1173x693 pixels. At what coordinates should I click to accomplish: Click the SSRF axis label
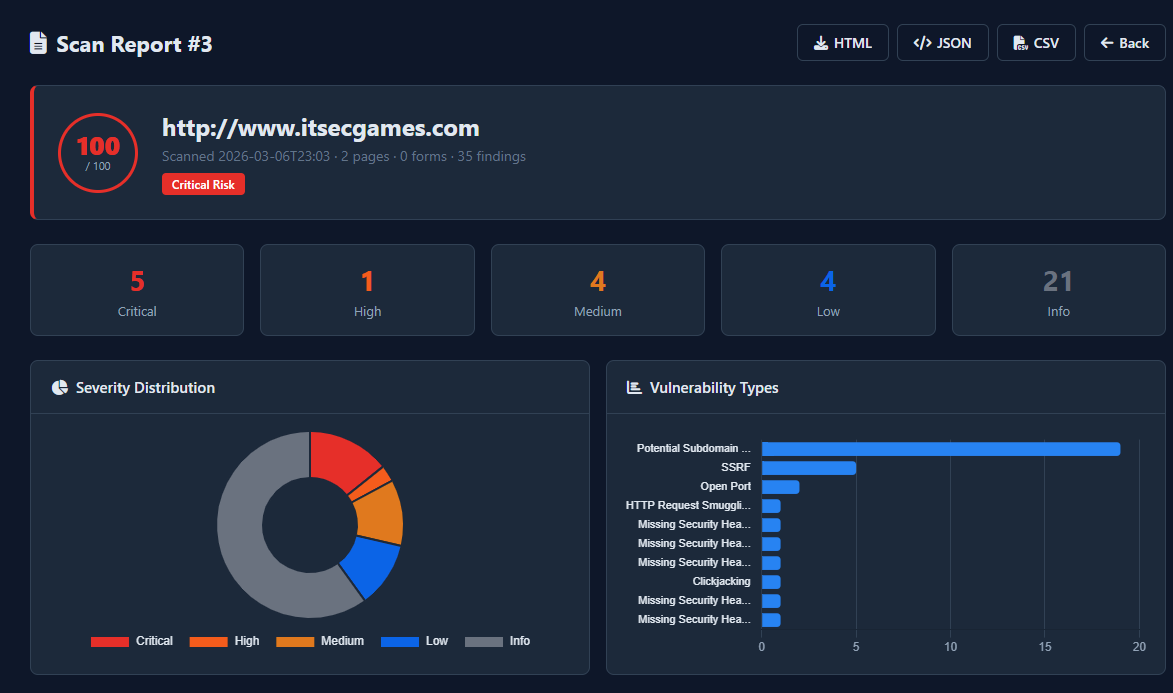coord(735,467)
